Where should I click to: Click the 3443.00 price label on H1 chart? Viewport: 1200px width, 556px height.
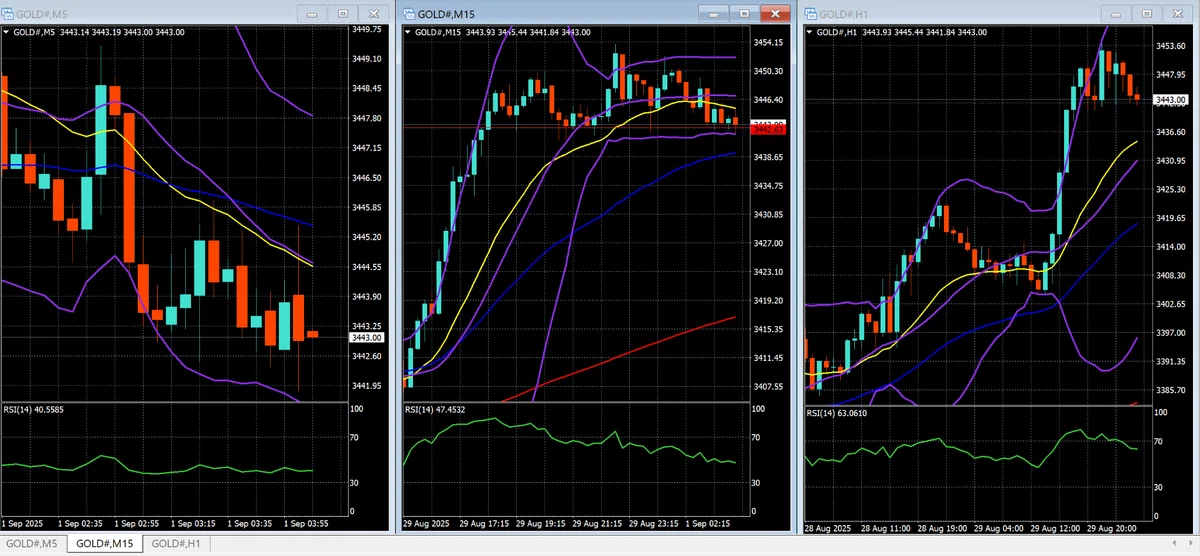(1170, 100)
